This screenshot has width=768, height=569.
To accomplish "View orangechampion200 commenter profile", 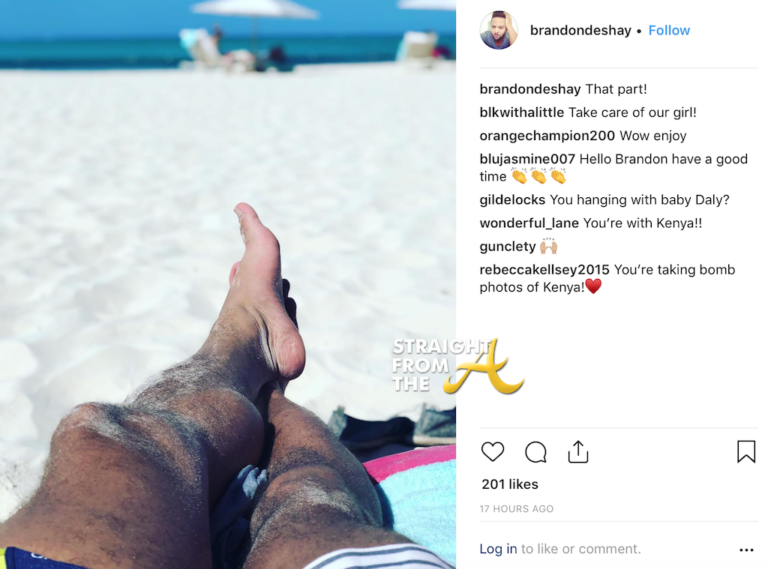I will [547, 136].
